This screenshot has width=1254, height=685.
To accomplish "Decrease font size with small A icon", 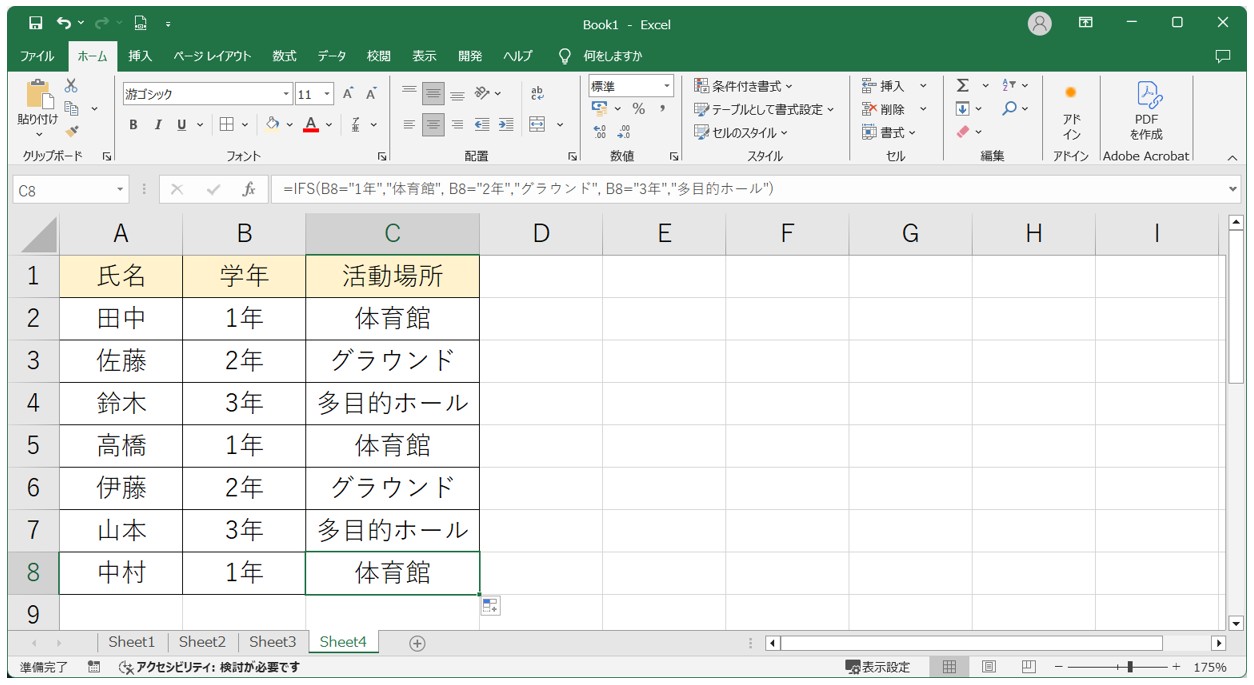I will [371, 94].
